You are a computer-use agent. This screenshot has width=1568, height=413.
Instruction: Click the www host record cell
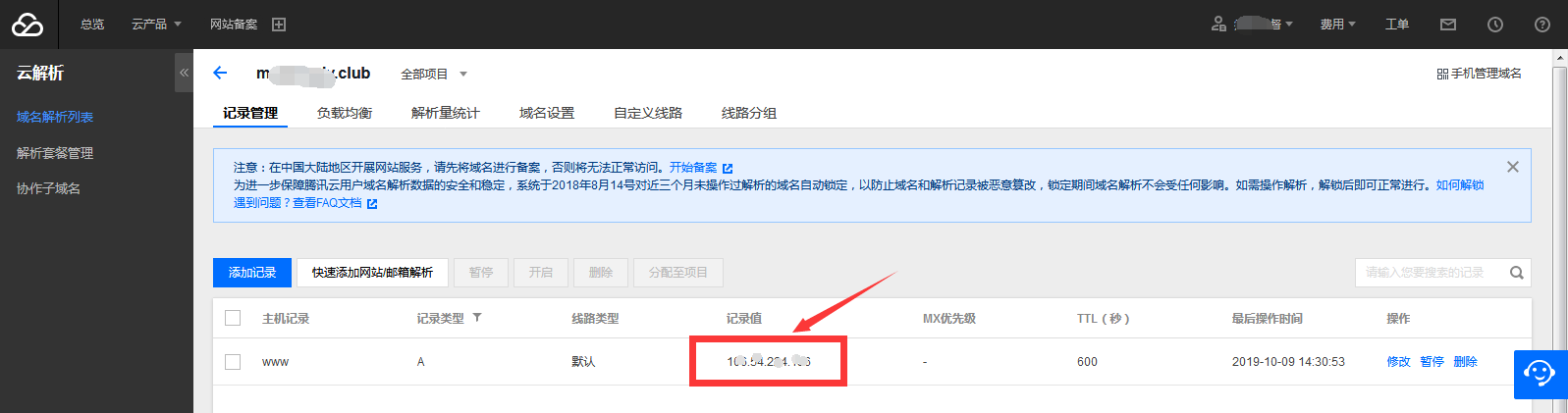click(275, 362)
